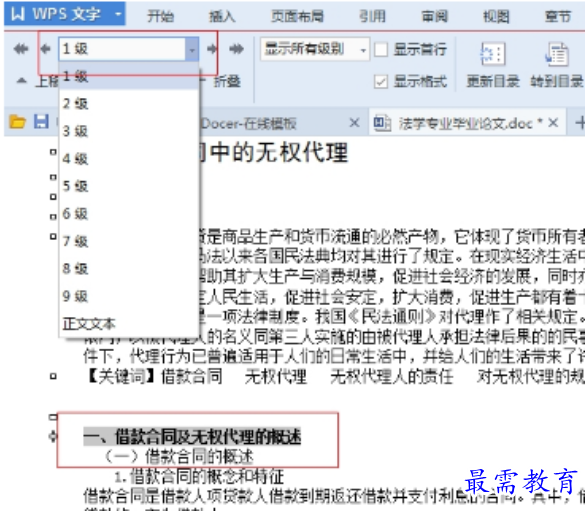Screen dimensions: 586x513
Task: Open the folder icon in quick toolbar
Action: point(18,122)
